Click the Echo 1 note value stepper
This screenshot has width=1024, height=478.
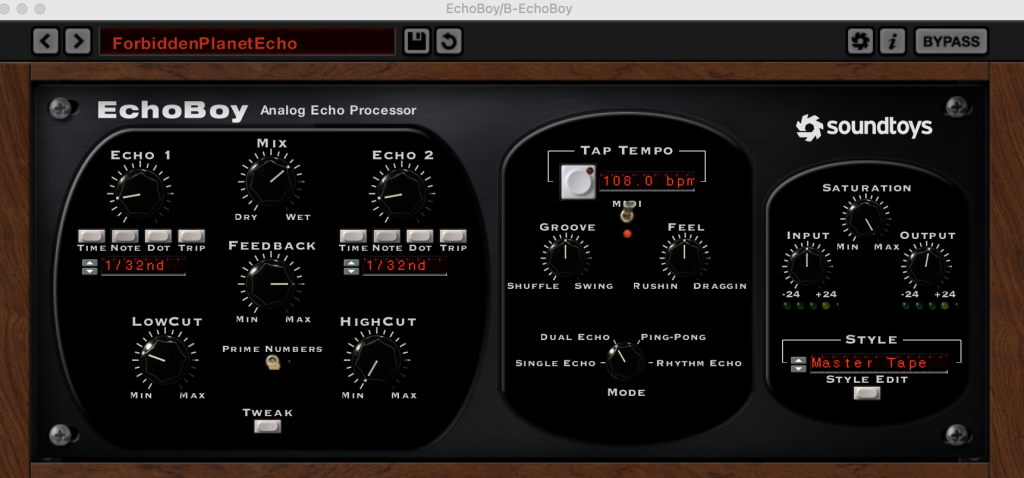[x=90, y=266]
